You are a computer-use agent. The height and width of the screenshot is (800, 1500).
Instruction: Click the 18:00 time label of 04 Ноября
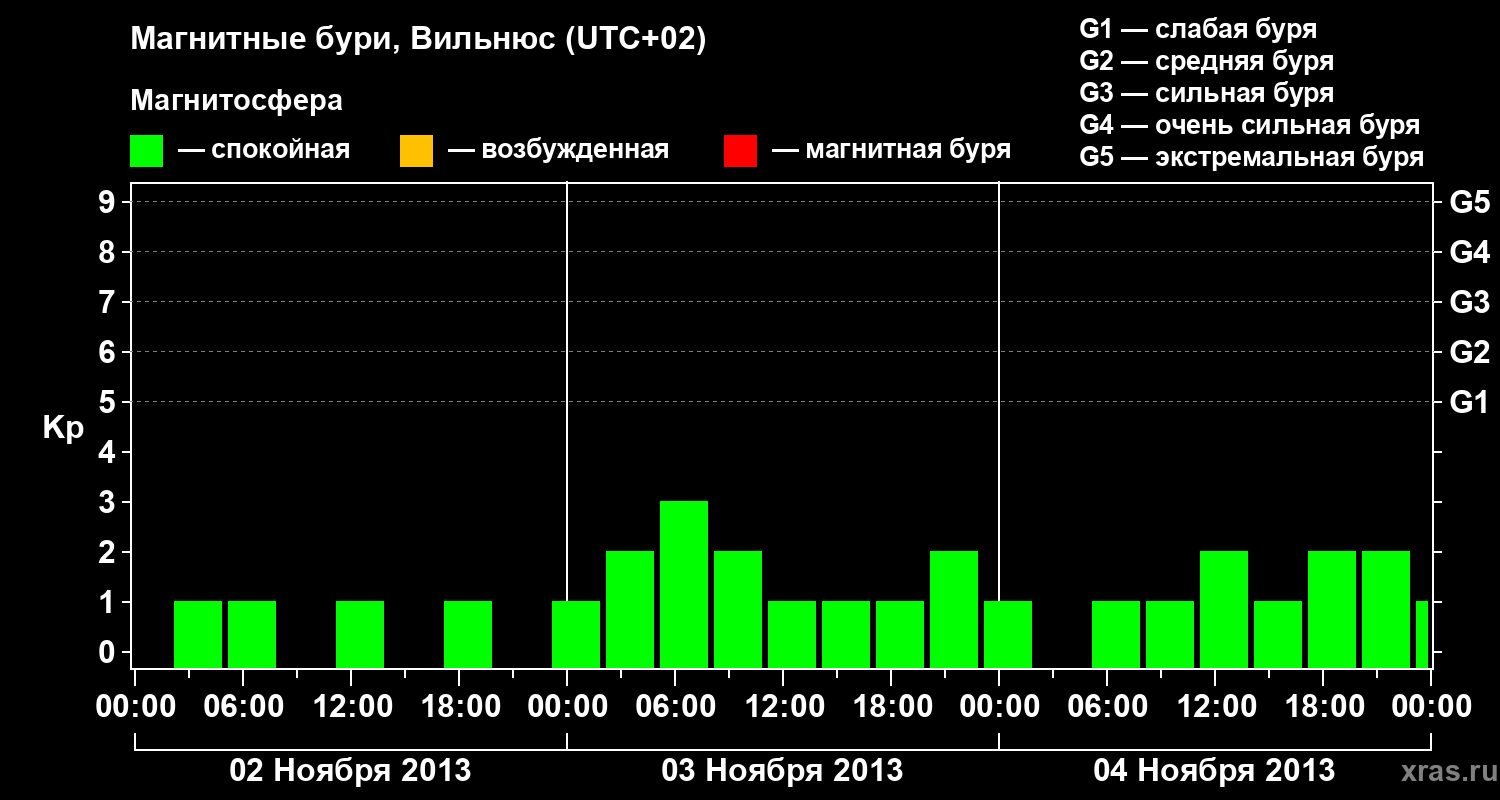[x=1323, y=707]
